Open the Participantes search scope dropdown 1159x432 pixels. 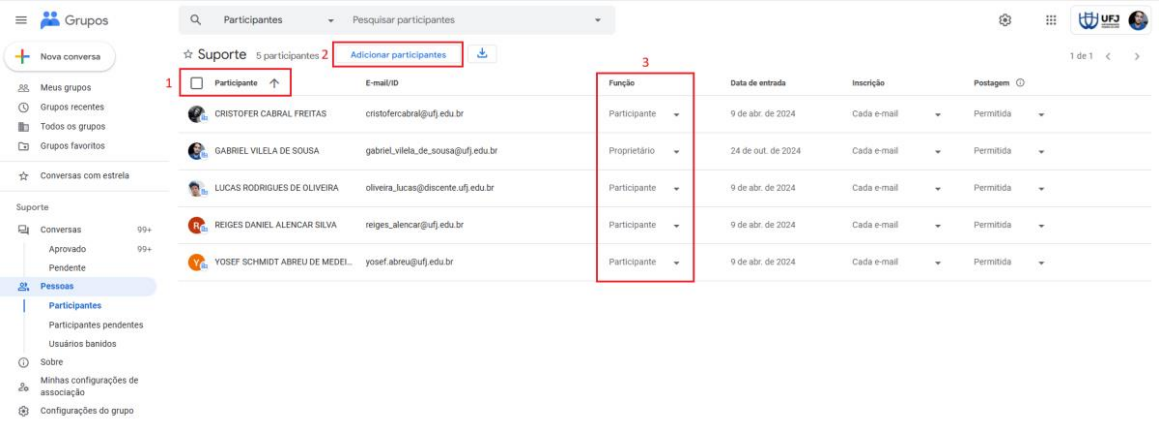tap(279, 20)
